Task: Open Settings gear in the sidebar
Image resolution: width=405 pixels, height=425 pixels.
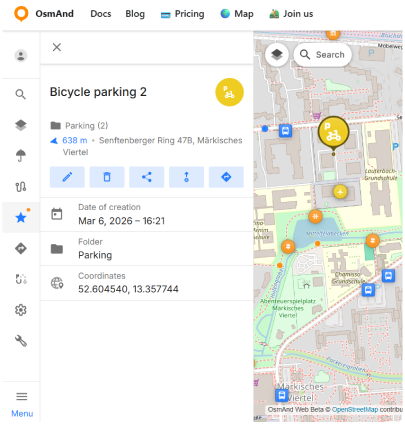Action: click(21, 310)
